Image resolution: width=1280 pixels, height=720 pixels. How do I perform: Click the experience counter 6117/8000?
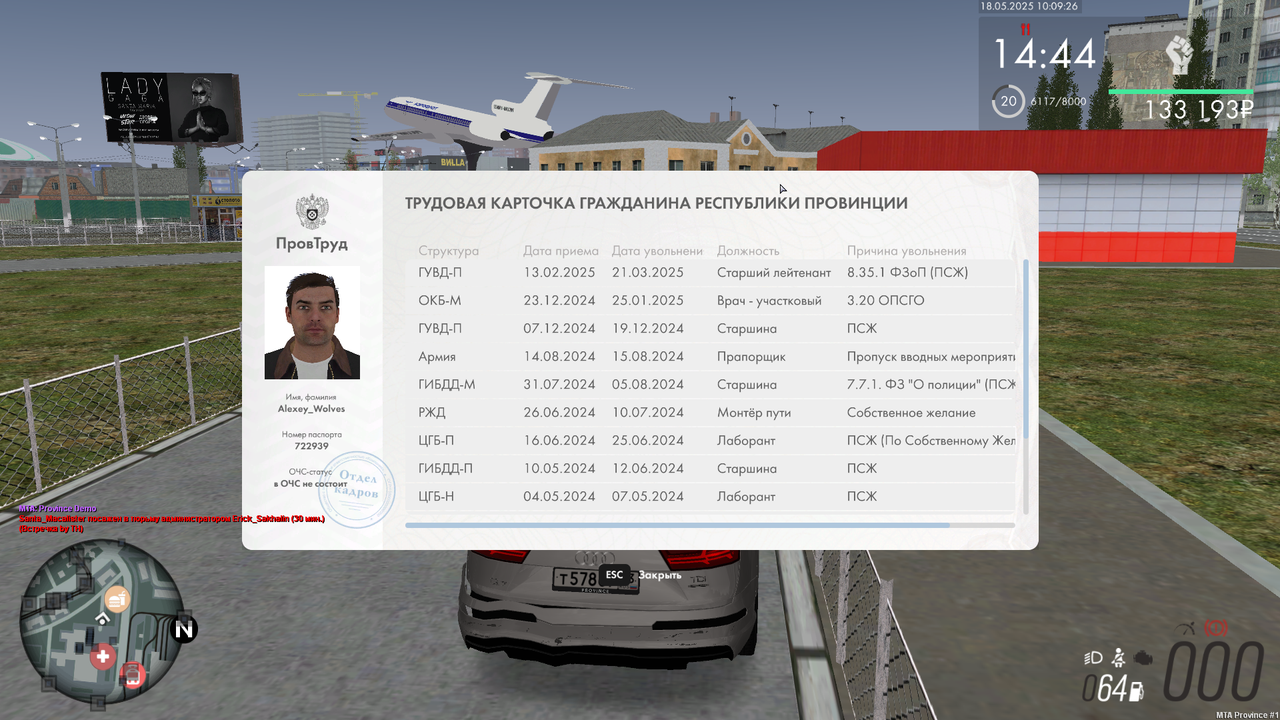(1058, 101)
